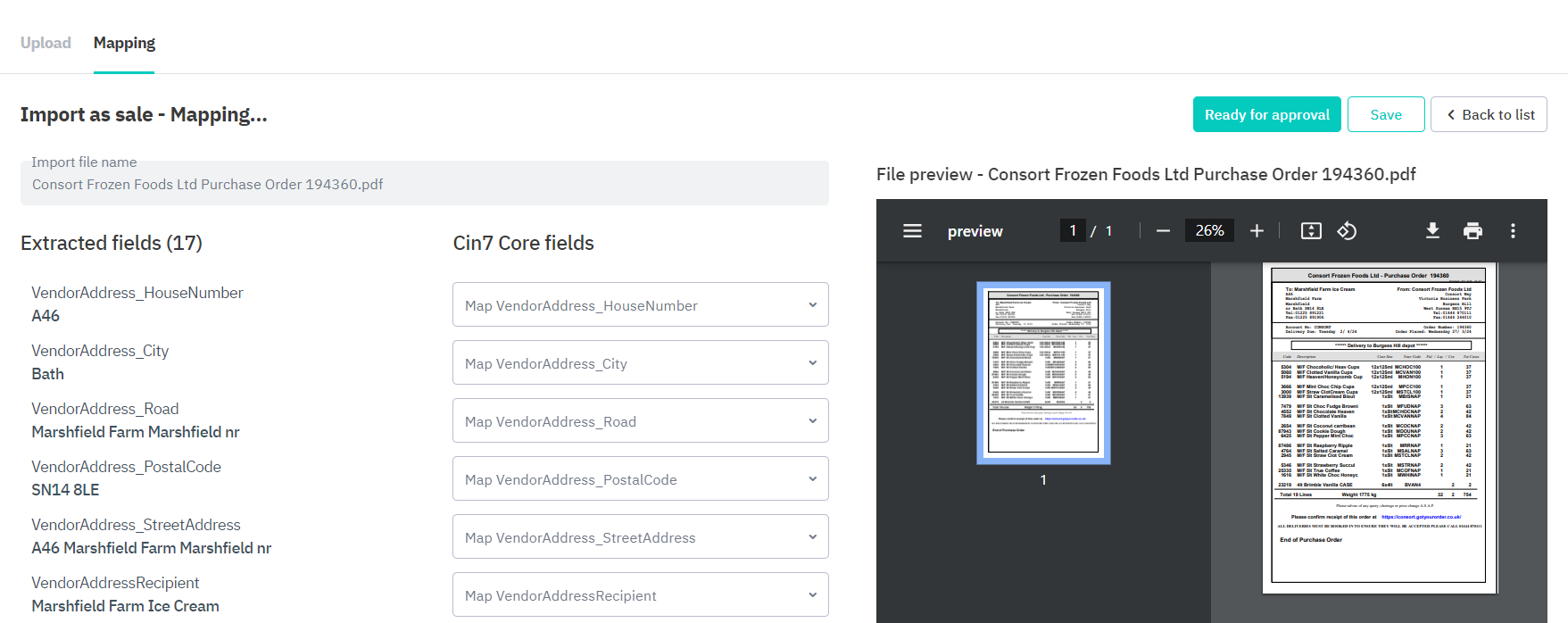This screenshot has width=1568, height=623.
Task: Select the Mapping tab
Action: coord(124,43)
